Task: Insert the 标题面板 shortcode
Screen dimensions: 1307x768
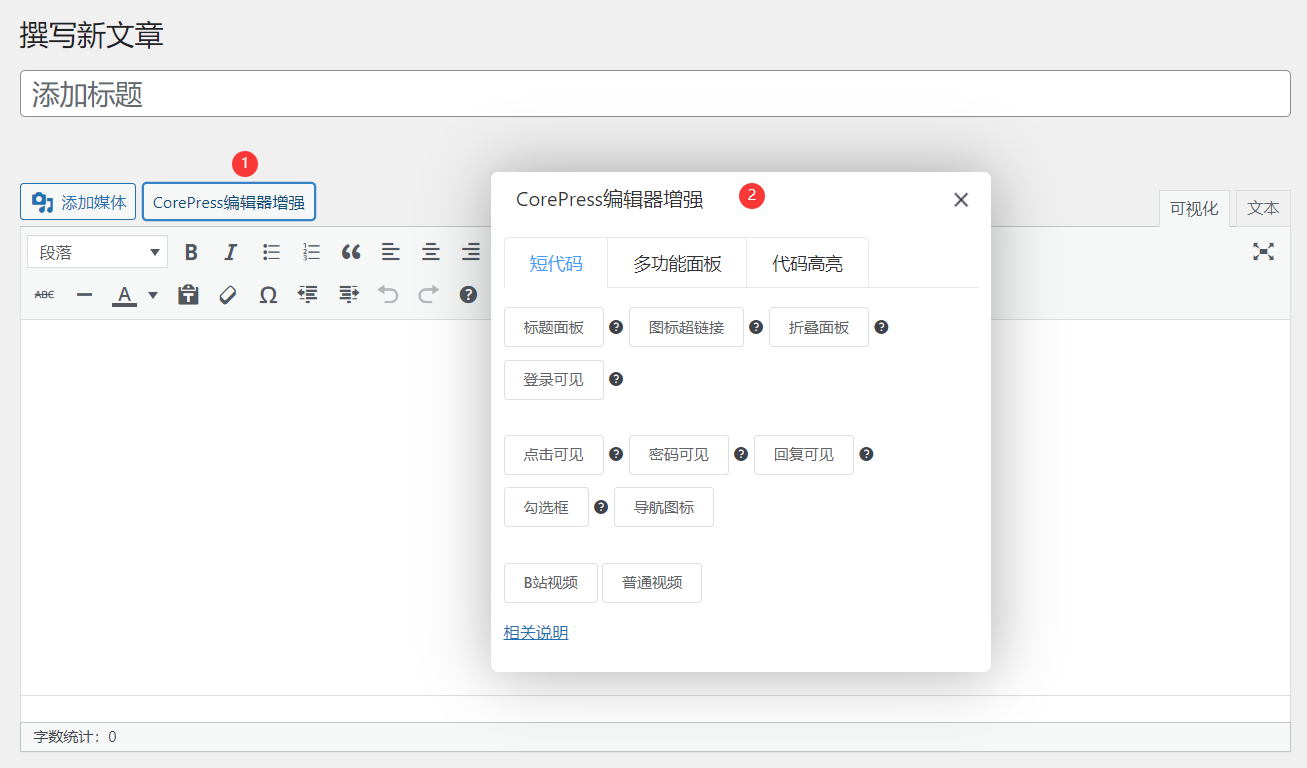Action: [x=554, y=327]
